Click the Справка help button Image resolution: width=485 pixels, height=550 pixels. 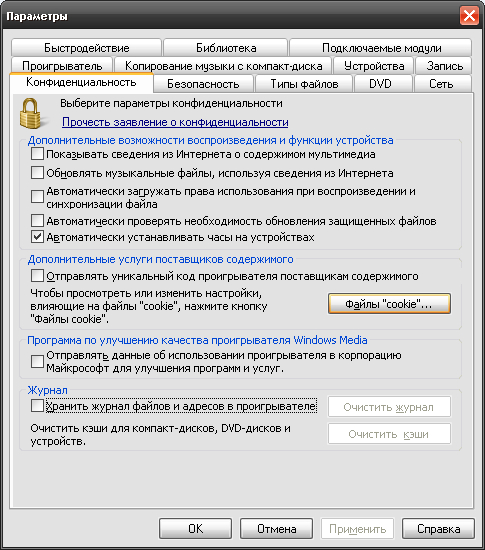(438, 529)
